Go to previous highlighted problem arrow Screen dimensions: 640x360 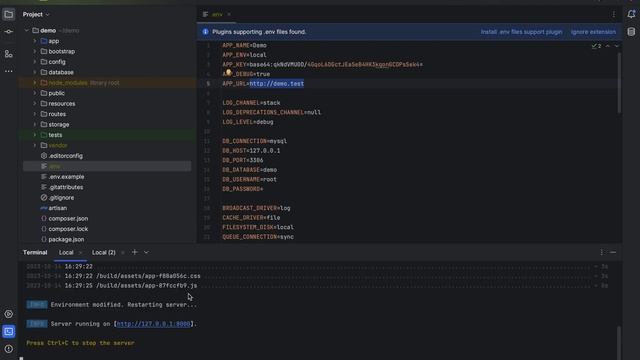tap(608, 46)
